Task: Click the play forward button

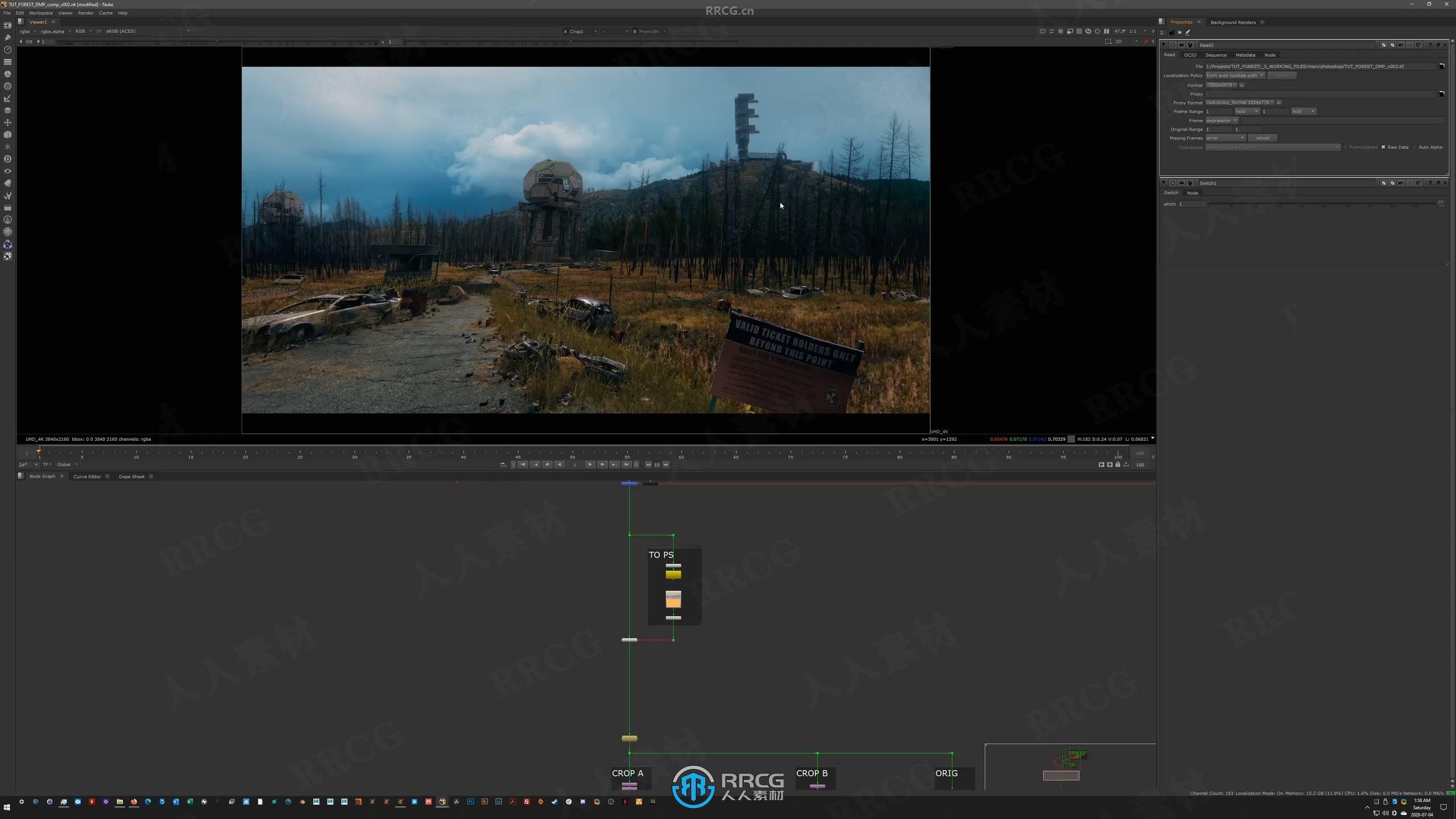Action: click(590, 465)
